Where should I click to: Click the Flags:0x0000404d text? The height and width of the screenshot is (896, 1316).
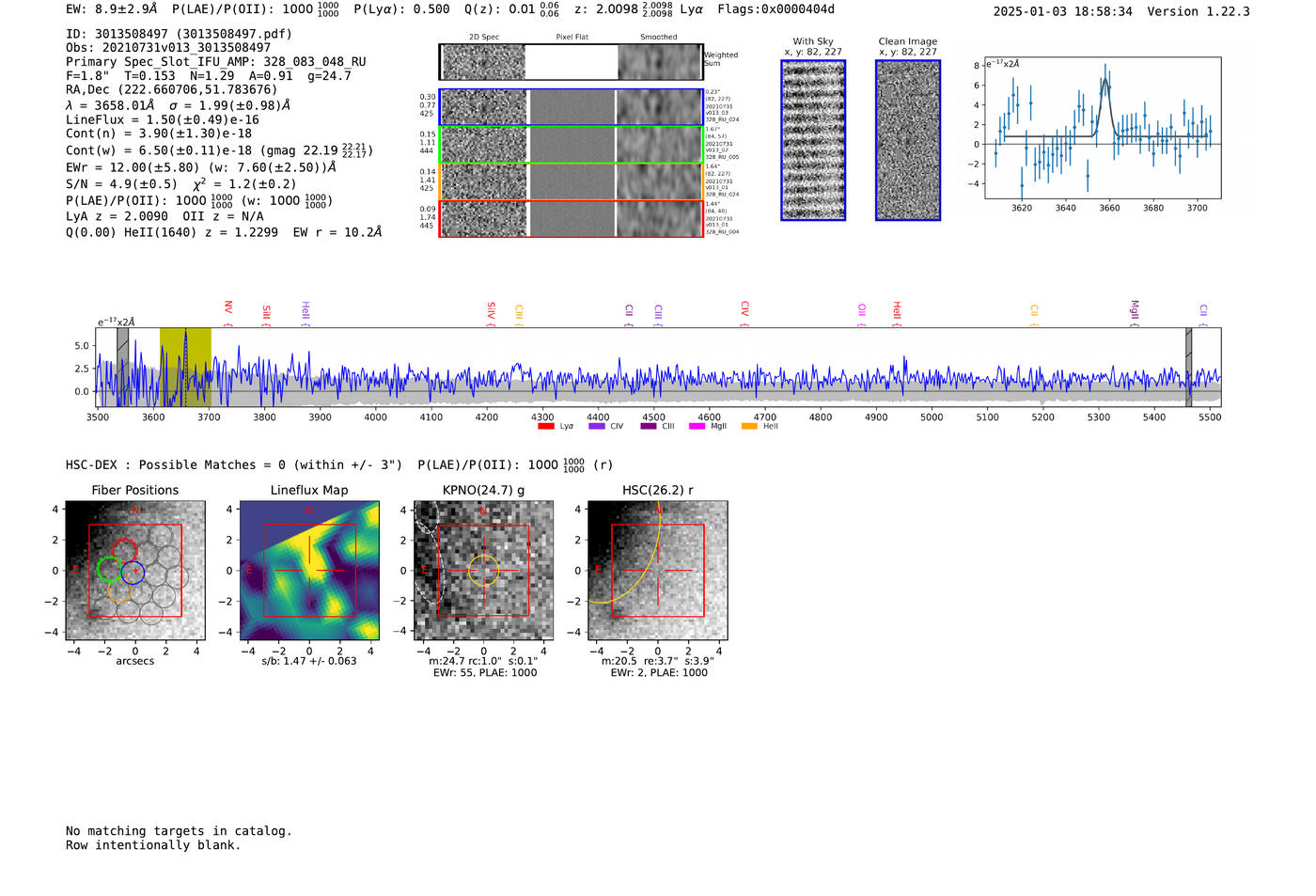(x=775, y=9)
